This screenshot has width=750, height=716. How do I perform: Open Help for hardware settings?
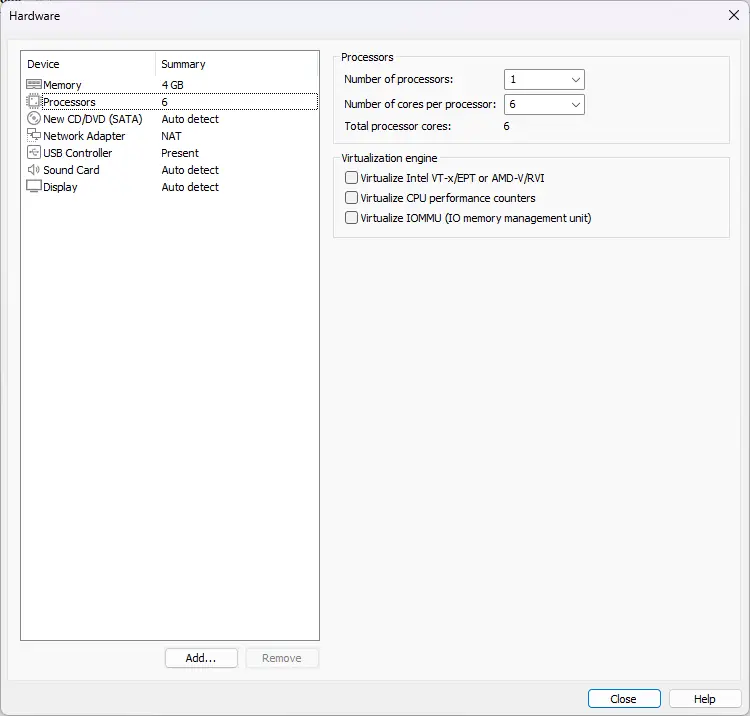(705, 699)
